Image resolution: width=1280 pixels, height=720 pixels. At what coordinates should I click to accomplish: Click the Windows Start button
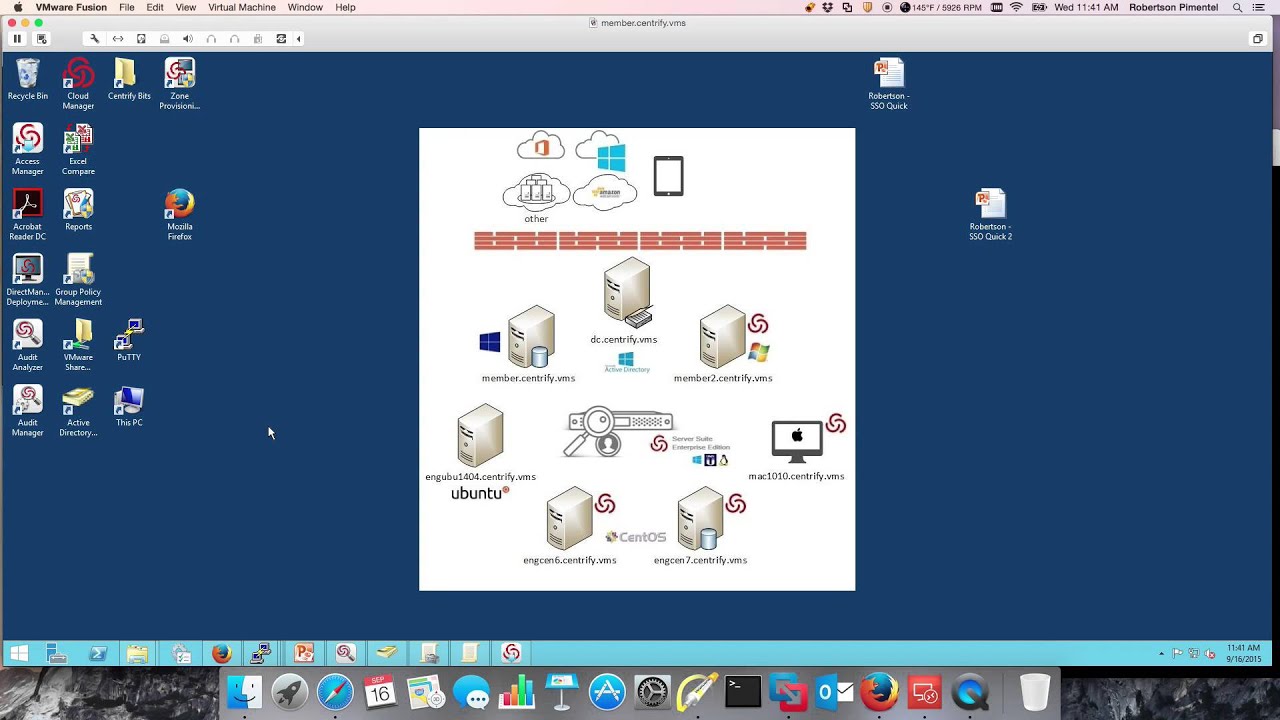18,654
